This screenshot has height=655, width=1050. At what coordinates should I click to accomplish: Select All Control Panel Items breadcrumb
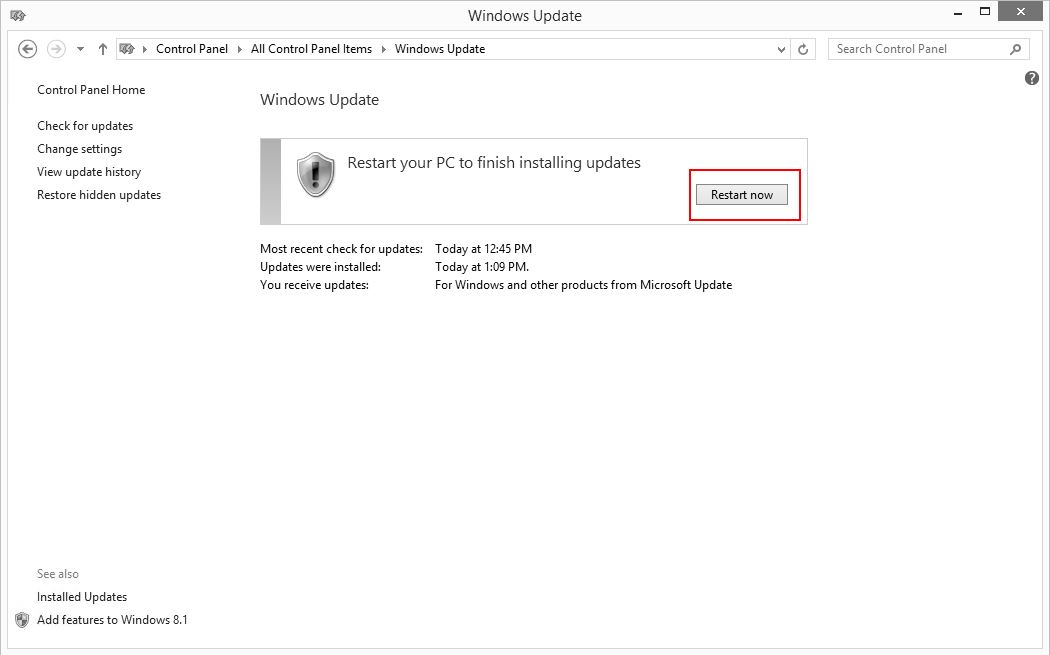pyautogui.click(x=311, y=49)
